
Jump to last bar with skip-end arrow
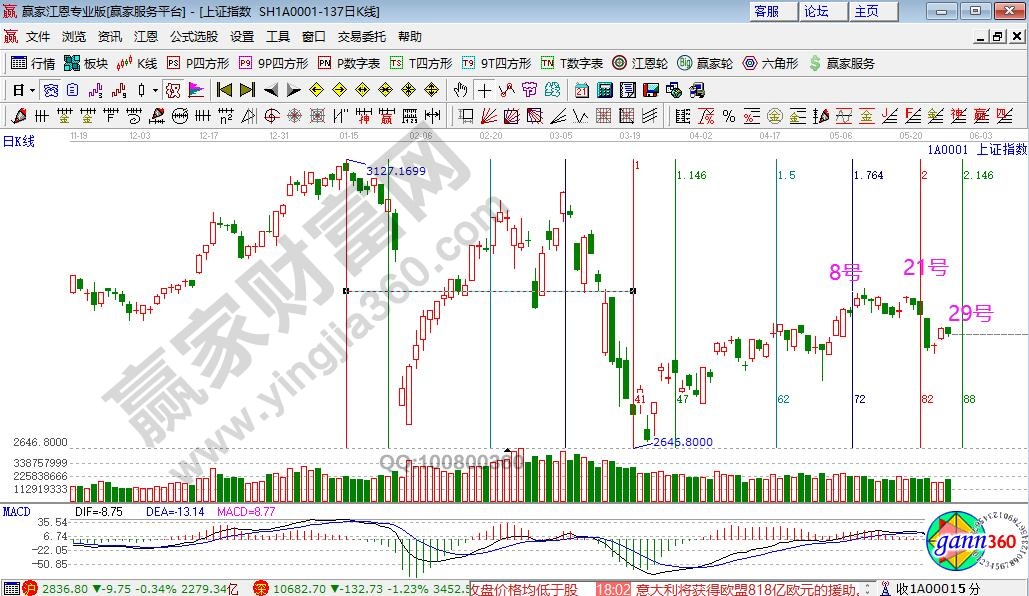click(247, 90)
